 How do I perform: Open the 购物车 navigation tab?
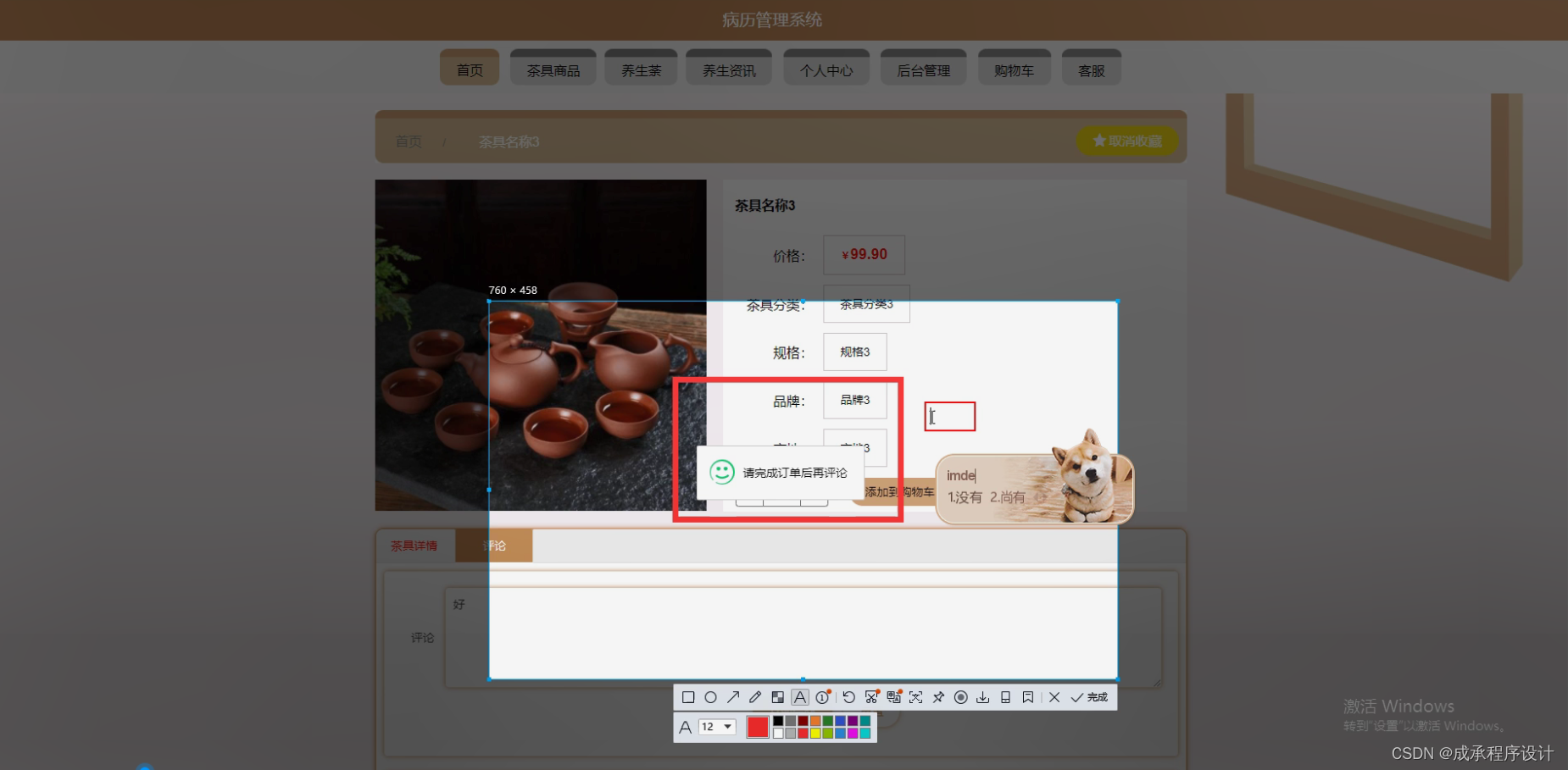point(1015,69)
